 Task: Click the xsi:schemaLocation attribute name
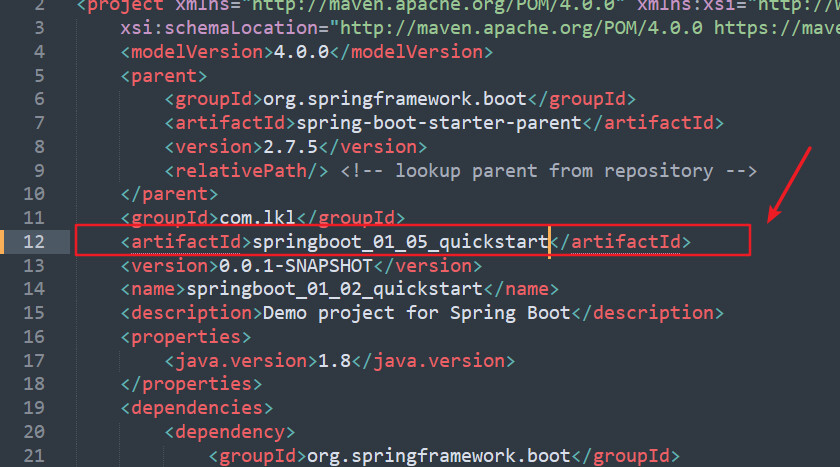click(x=219, y=28)
